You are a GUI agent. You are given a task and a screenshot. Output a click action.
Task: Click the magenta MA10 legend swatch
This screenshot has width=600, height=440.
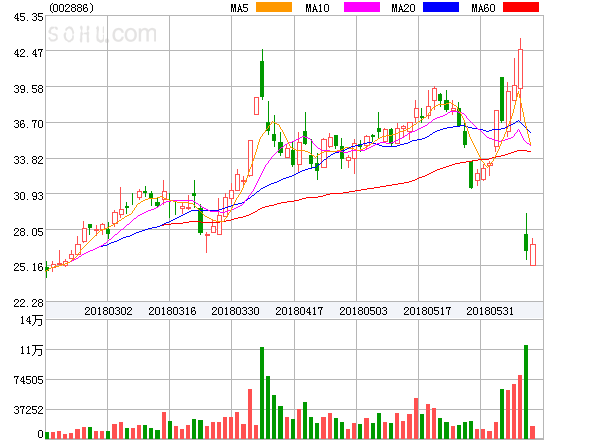pyautogui.click(x=358, y=8)
